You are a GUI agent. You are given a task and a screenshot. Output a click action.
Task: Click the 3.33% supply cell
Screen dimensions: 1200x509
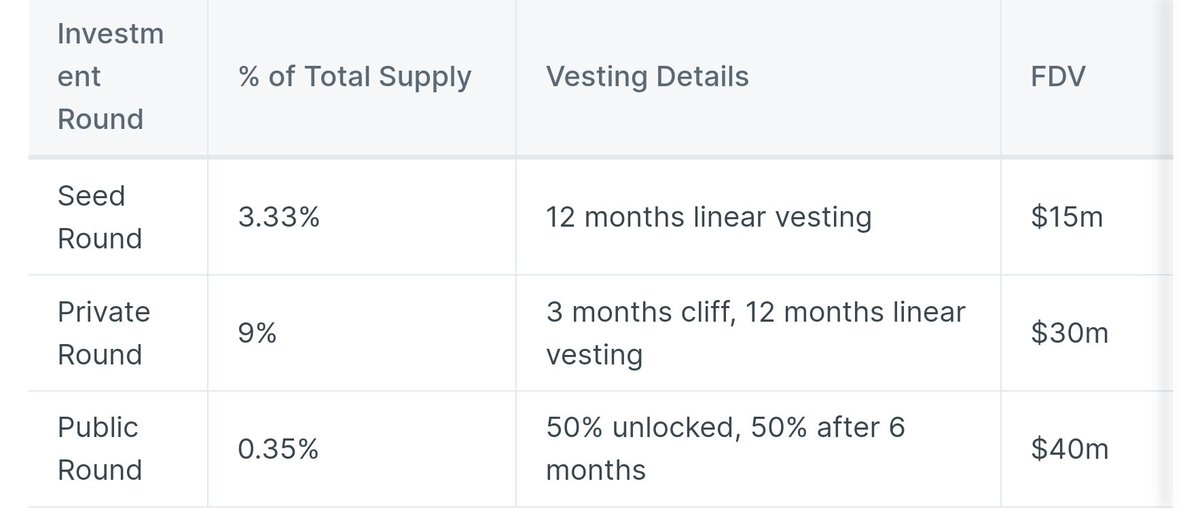click(x=279, y=217)
